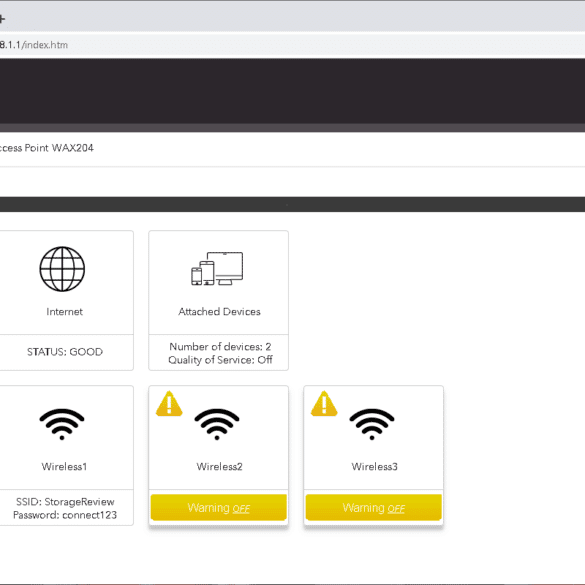Open a new browser tab with plus
The image size is (585, 585).
(x=1, y=19)
